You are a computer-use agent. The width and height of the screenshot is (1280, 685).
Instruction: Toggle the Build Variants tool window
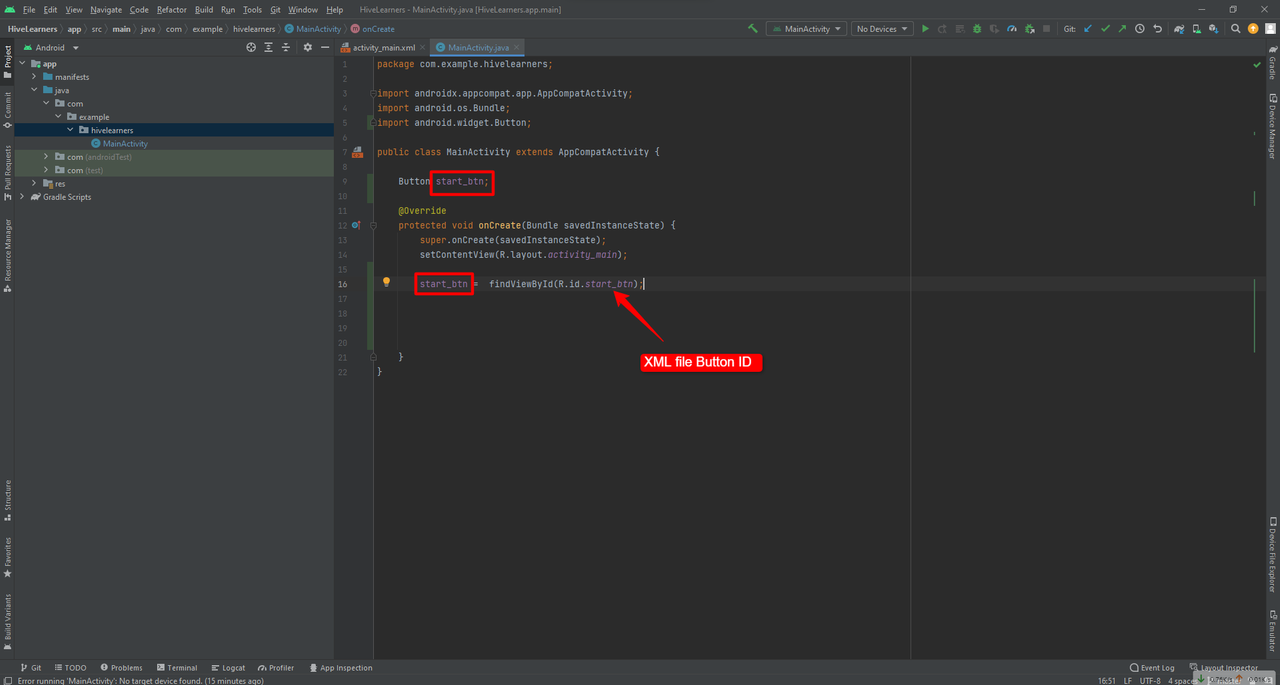(7, 622)
